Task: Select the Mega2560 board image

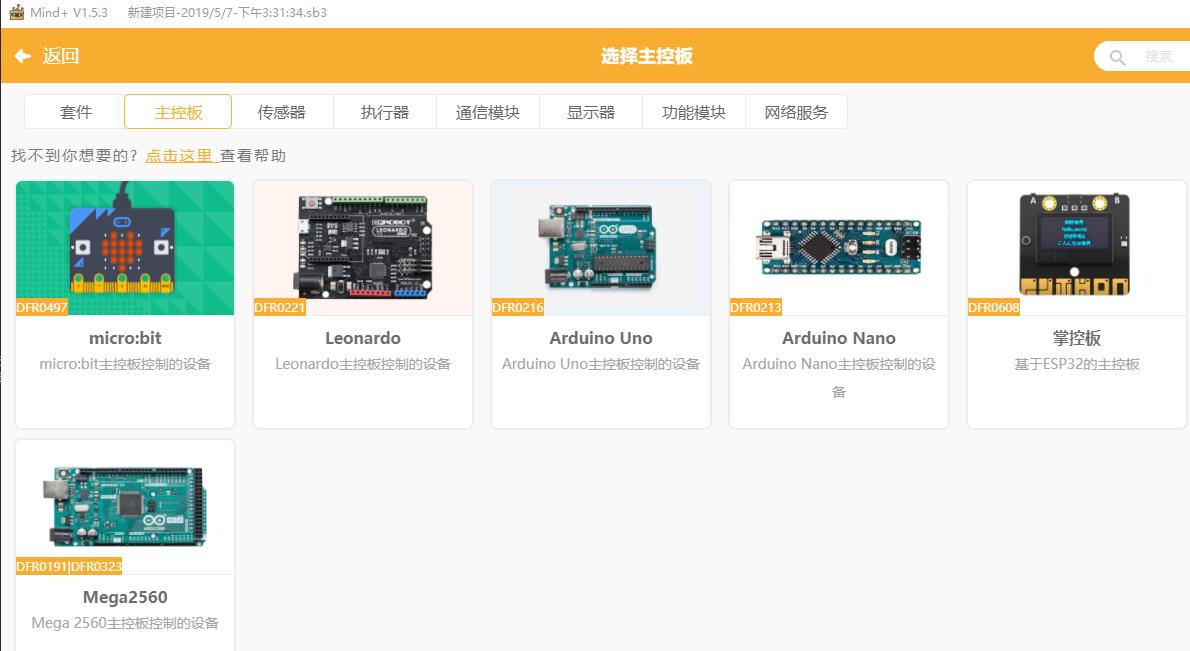Action: (125, 507)
